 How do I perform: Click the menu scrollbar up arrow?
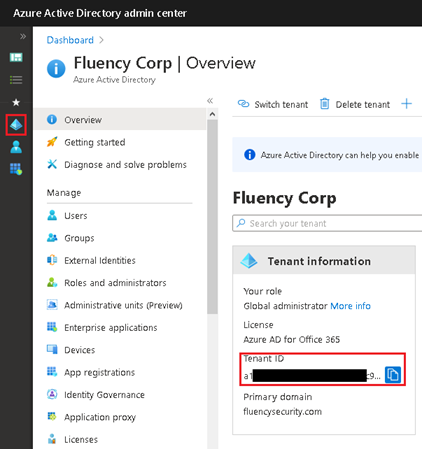(x=212, y=114)
